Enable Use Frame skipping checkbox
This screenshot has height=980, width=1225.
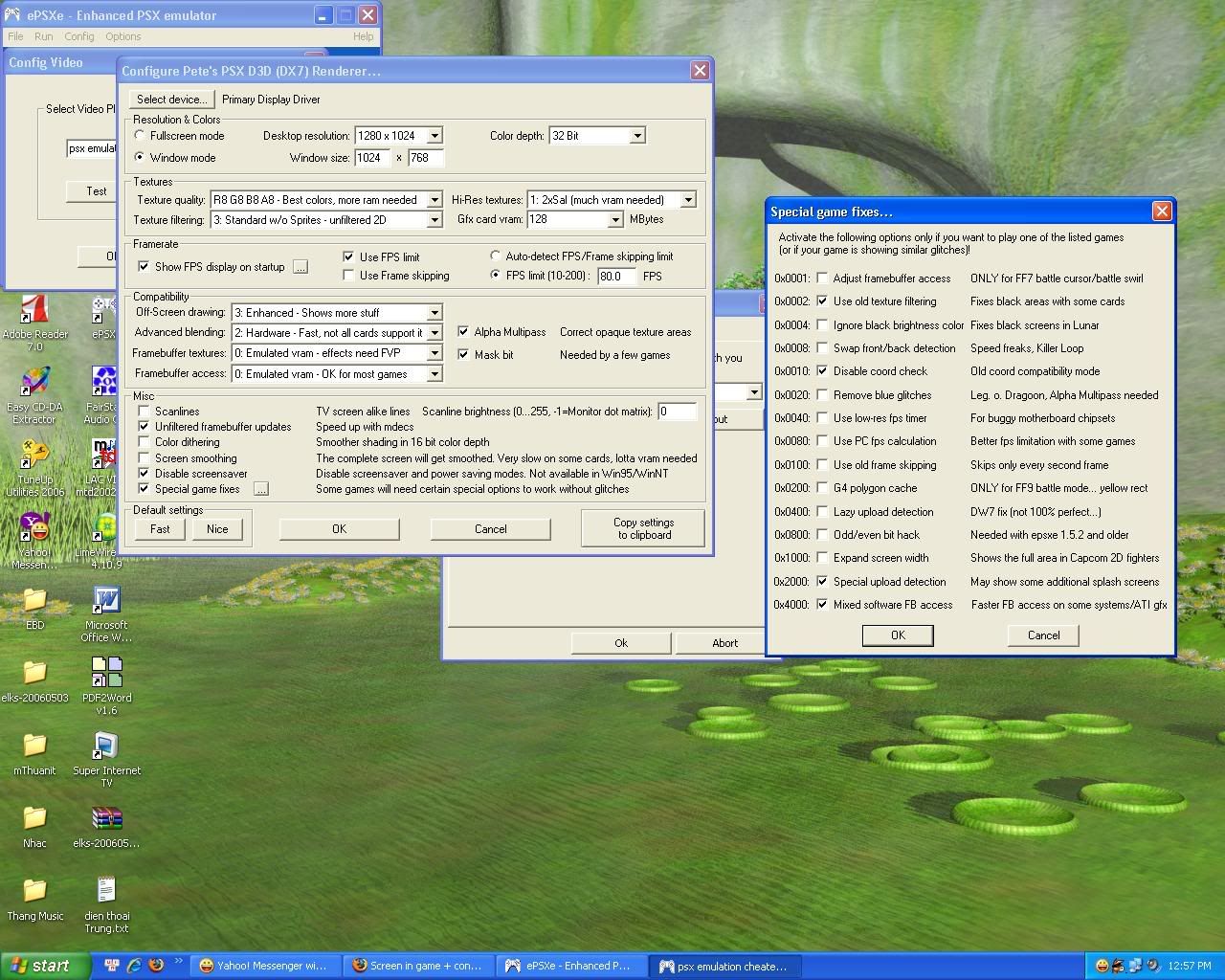pos(348,276)
